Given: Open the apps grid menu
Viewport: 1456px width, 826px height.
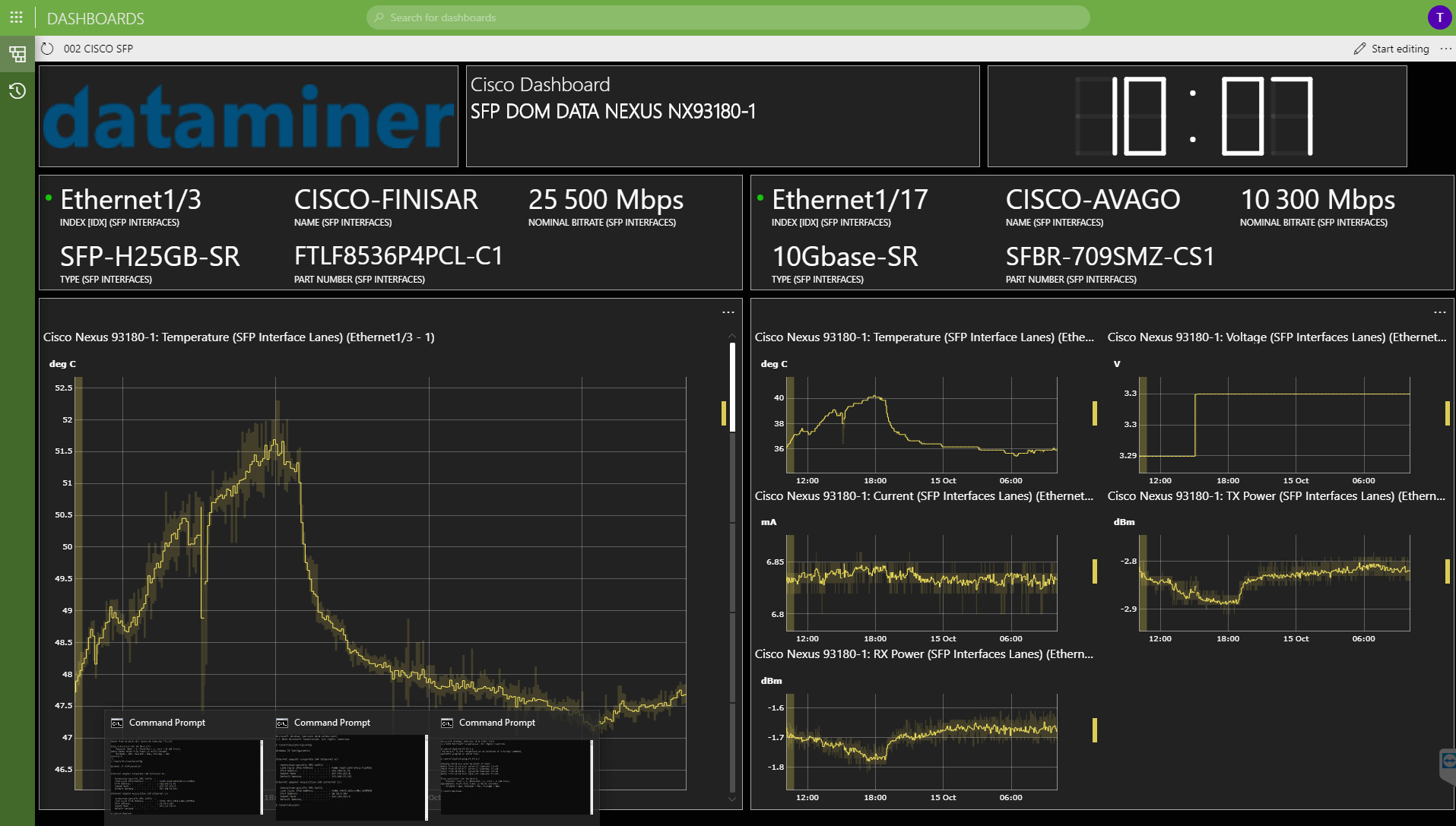Looking at the screenshot, I should click(16, 17).
